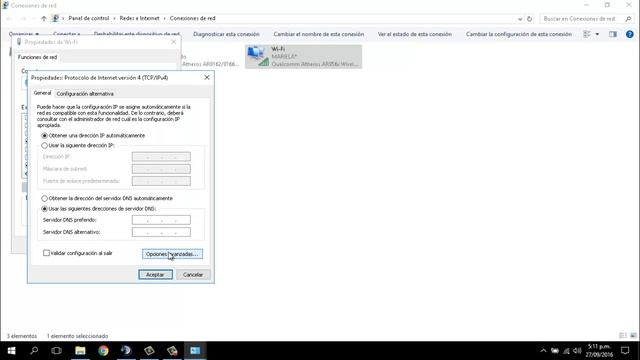The height and width of the screenshot is (360, 640).
Task: Click Cambiar el nombre de esta conexión
Action: (x=319, y=34)
